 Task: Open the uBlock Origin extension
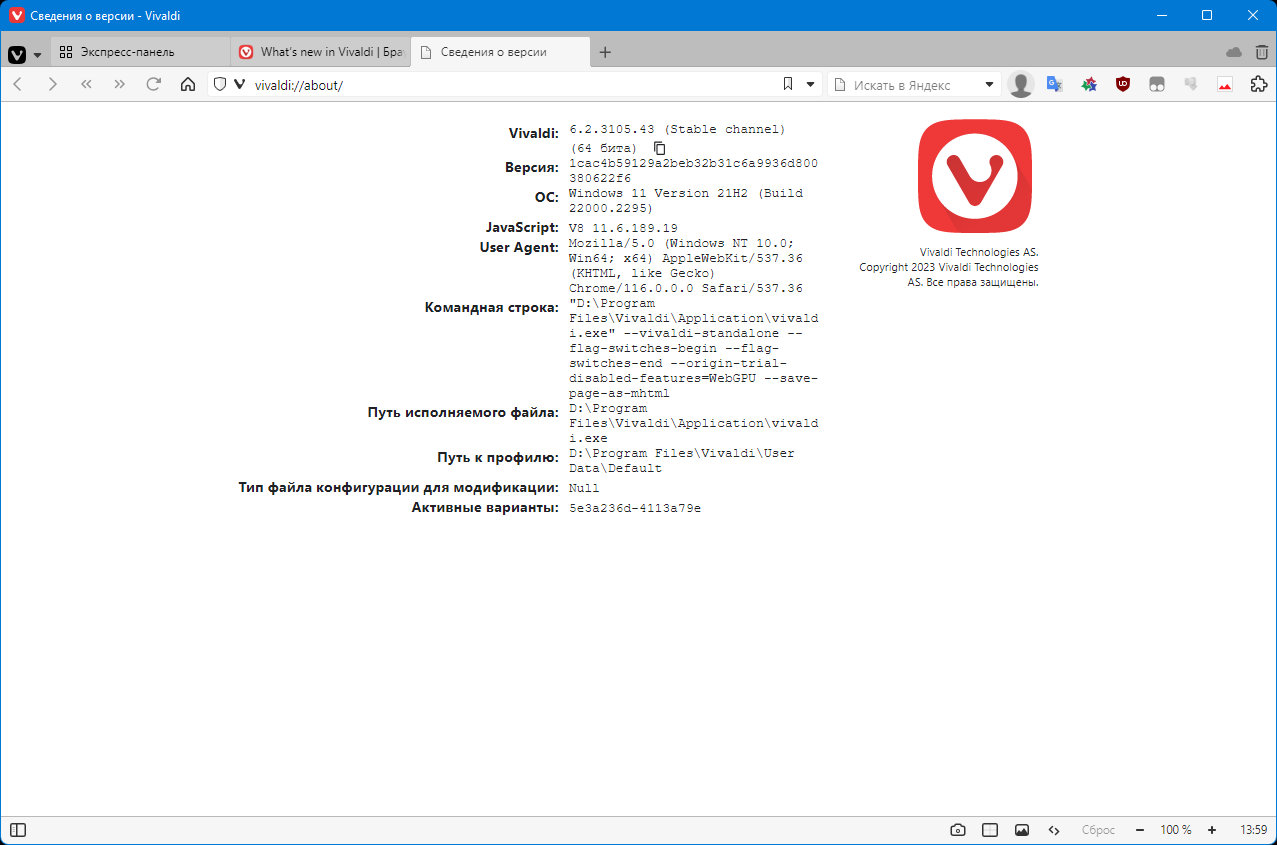pos(1123,84)
